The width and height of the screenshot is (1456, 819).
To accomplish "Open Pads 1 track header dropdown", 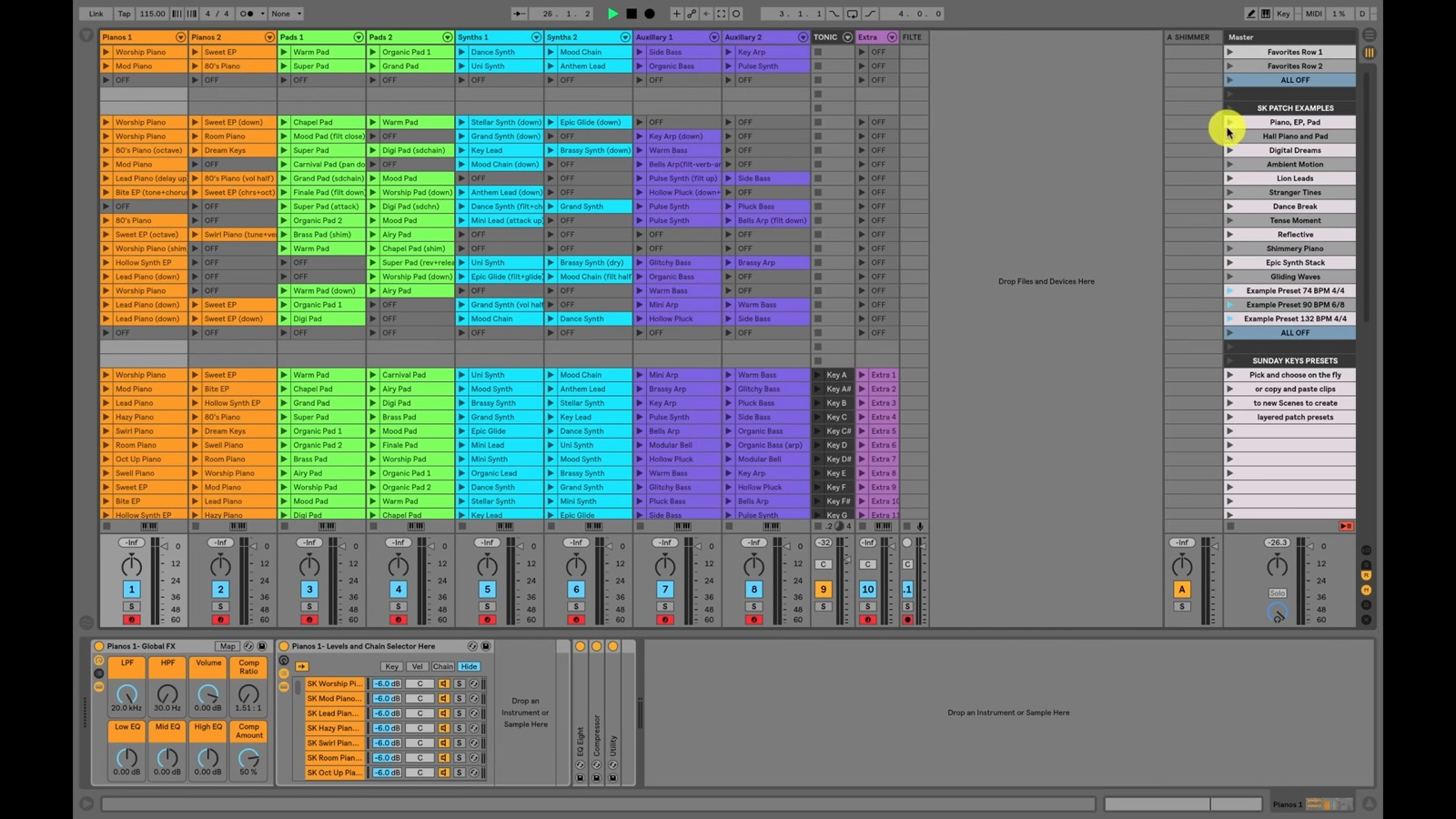I will coord(358,37).
